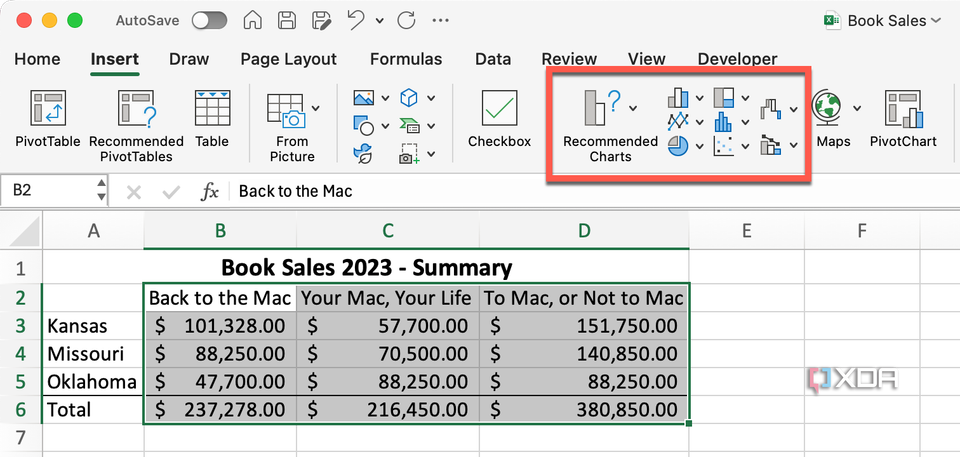Select row 7 header
The image size is (960, 457).
(21, 437)
